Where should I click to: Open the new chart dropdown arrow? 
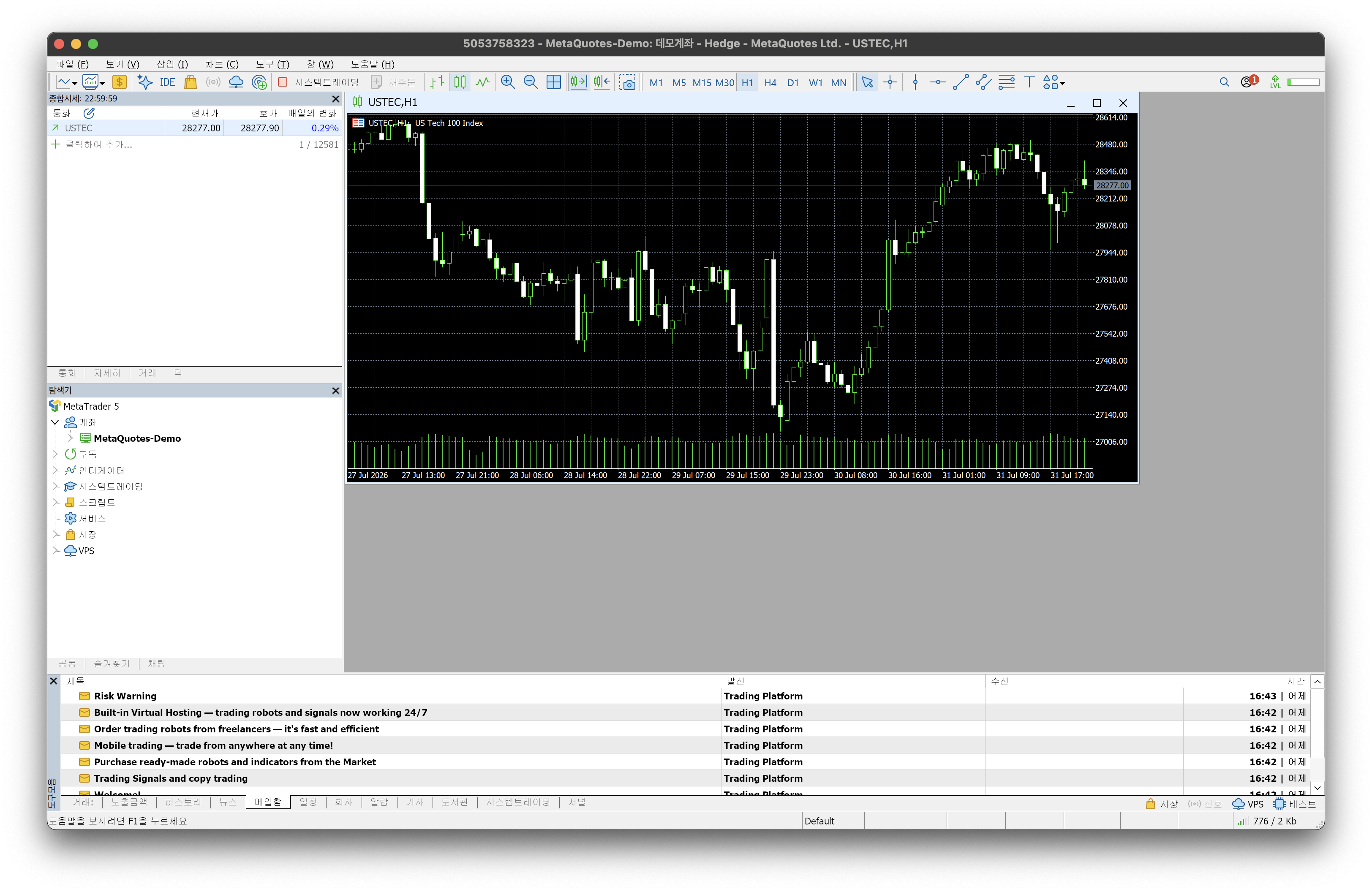click(x=74, y=84)
